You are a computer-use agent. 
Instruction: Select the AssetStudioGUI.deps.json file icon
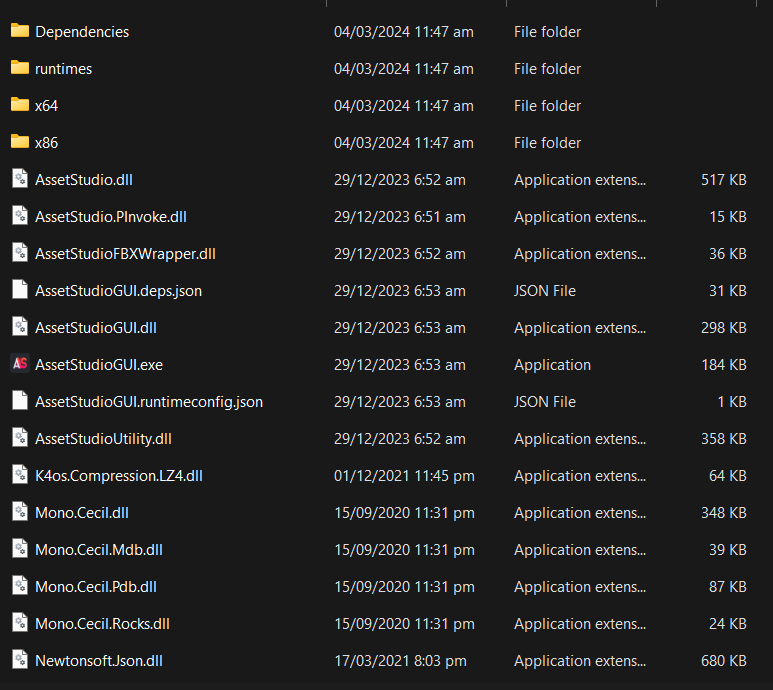(x=20, y=289)
